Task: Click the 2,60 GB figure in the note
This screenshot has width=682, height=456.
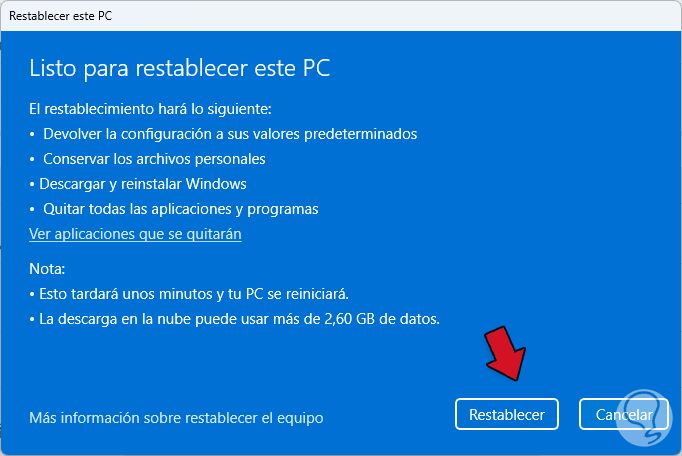Action: (x=367, y=319)
